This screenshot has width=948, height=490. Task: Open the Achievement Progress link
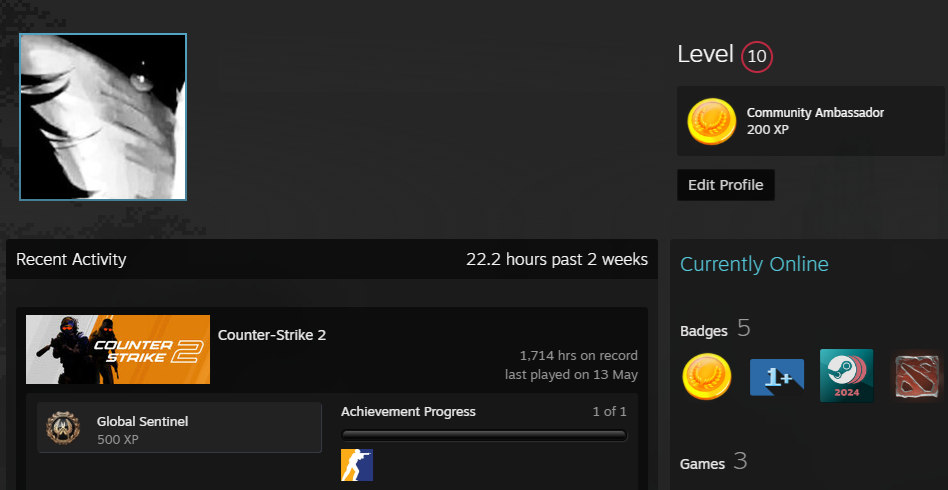[x=408, y=412]
